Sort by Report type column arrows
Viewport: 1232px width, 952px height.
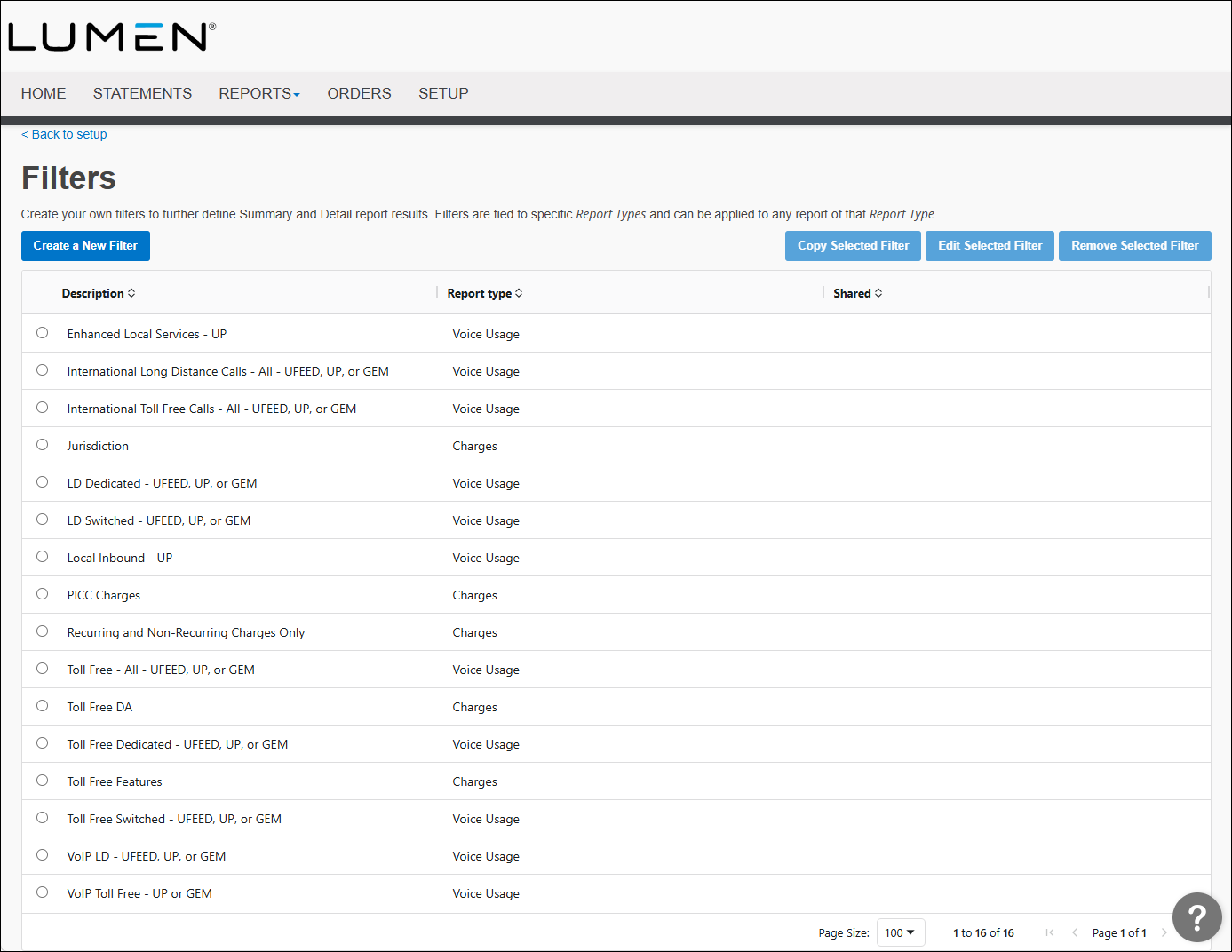click(519, 293)
